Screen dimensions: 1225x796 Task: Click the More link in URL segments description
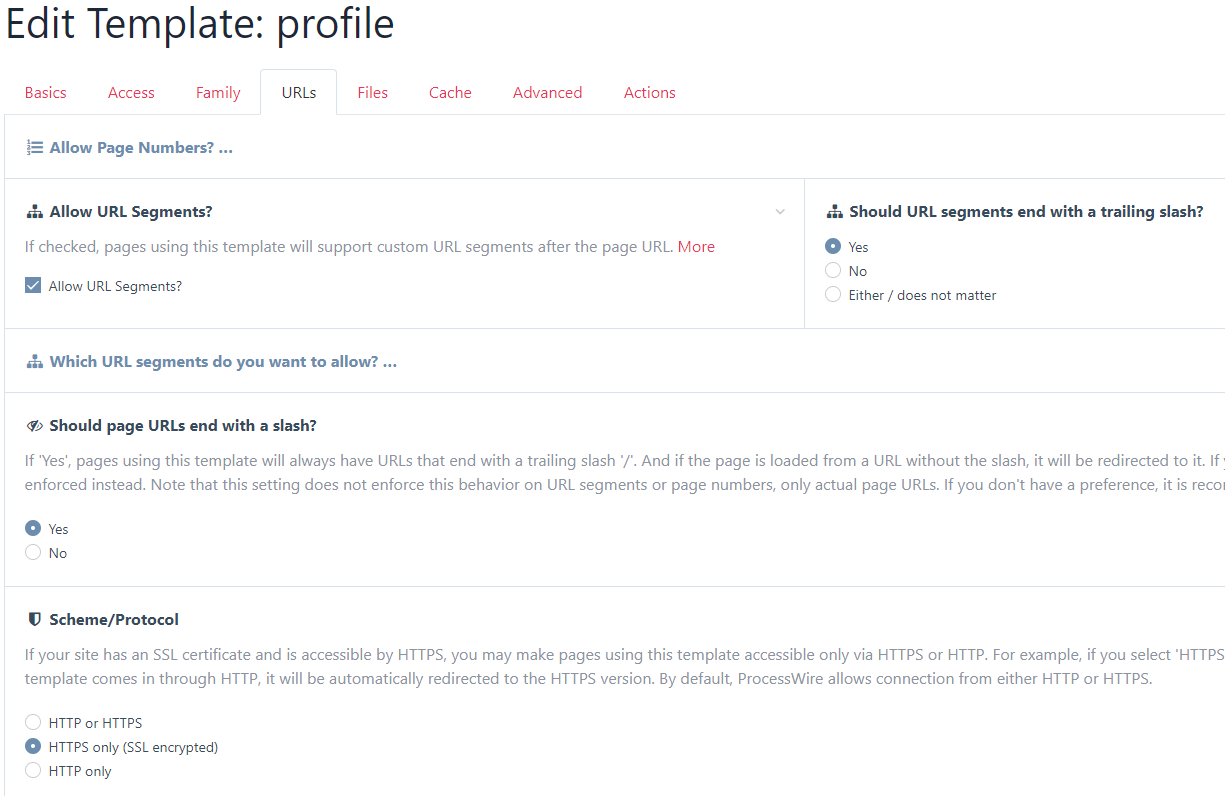point(696,246)
